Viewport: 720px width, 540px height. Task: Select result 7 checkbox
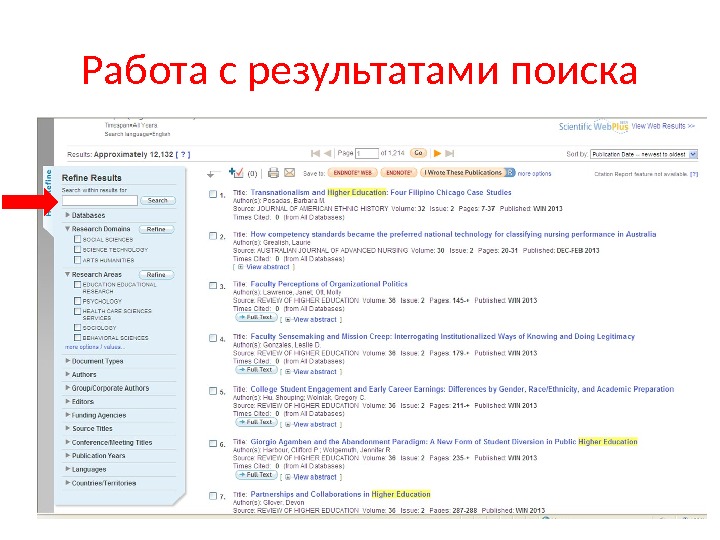click(213, 496)
